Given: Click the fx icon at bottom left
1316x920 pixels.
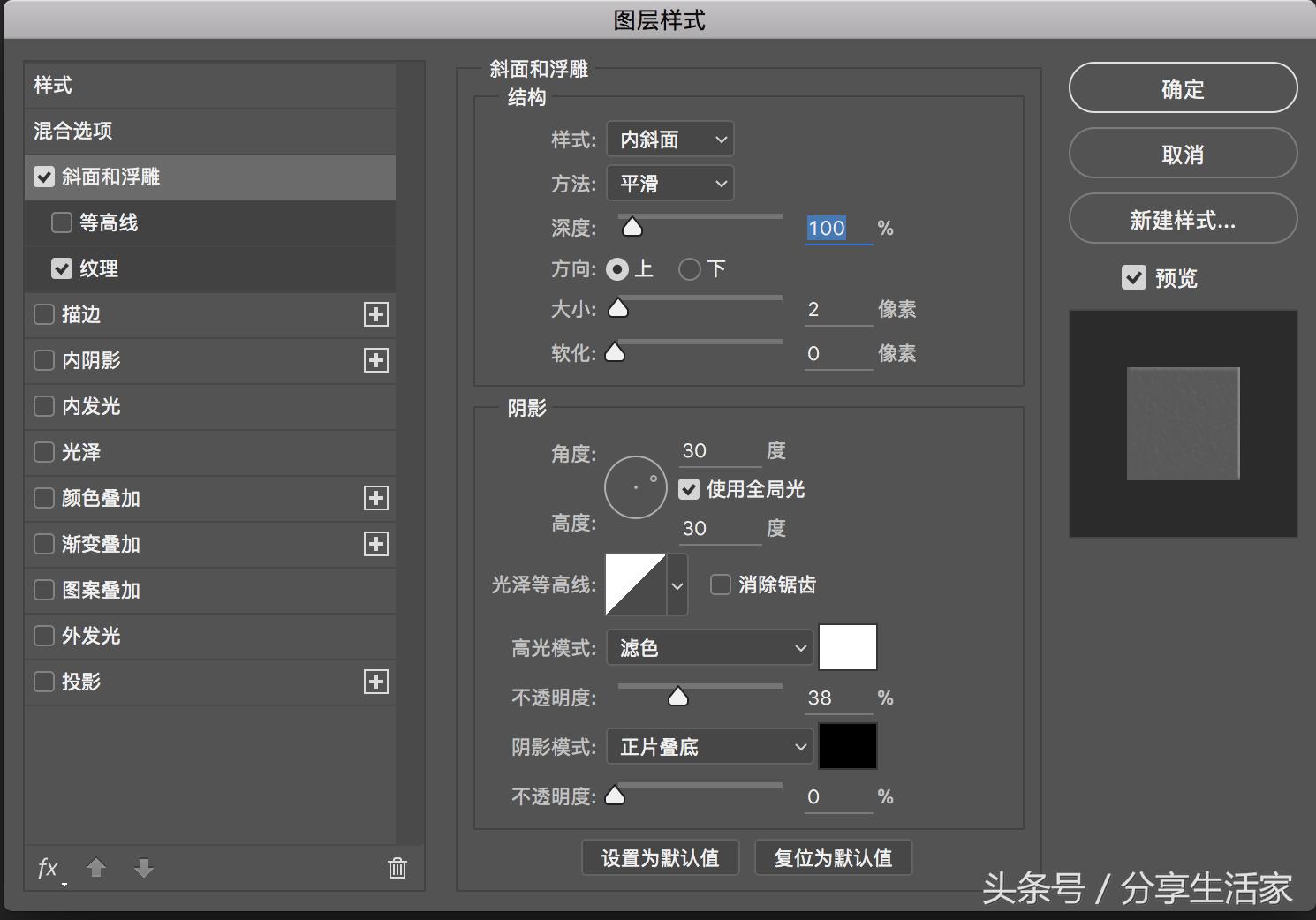Looking at the screenshot, I should tap(47, 868).
